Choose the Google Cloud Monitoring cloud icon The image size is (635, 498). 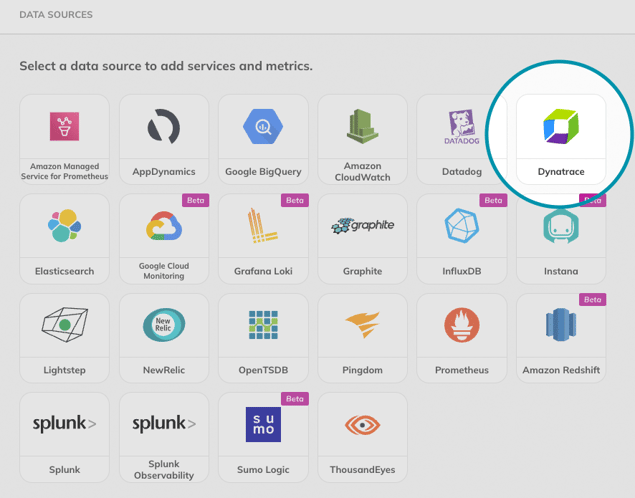point(164,226)
